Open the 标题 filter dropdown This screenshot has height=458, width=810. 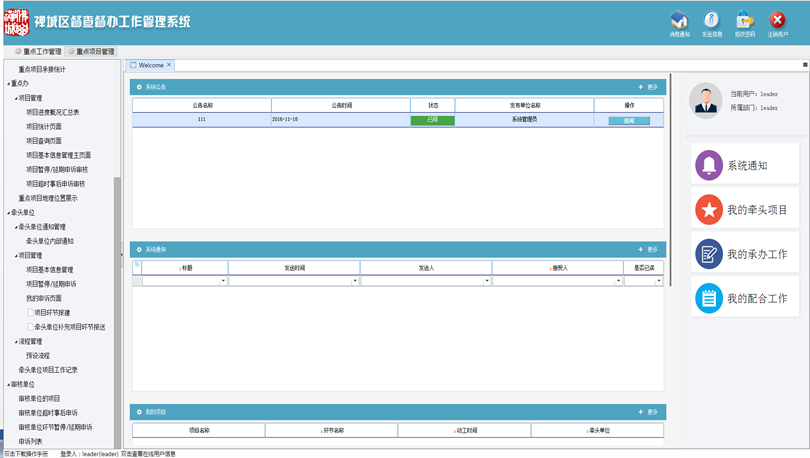(x=223, y=281)
